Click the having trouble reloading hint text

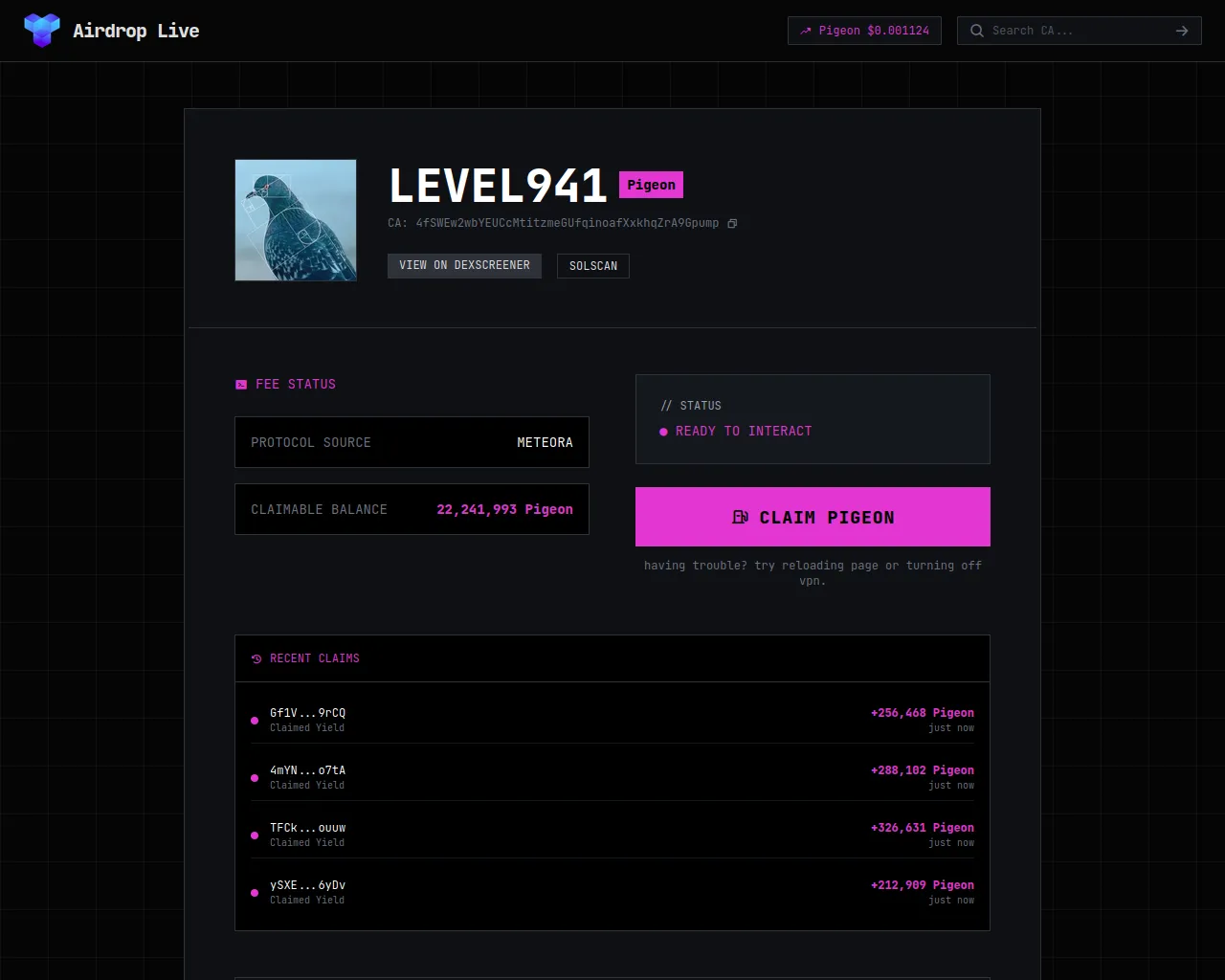(813, 573)
